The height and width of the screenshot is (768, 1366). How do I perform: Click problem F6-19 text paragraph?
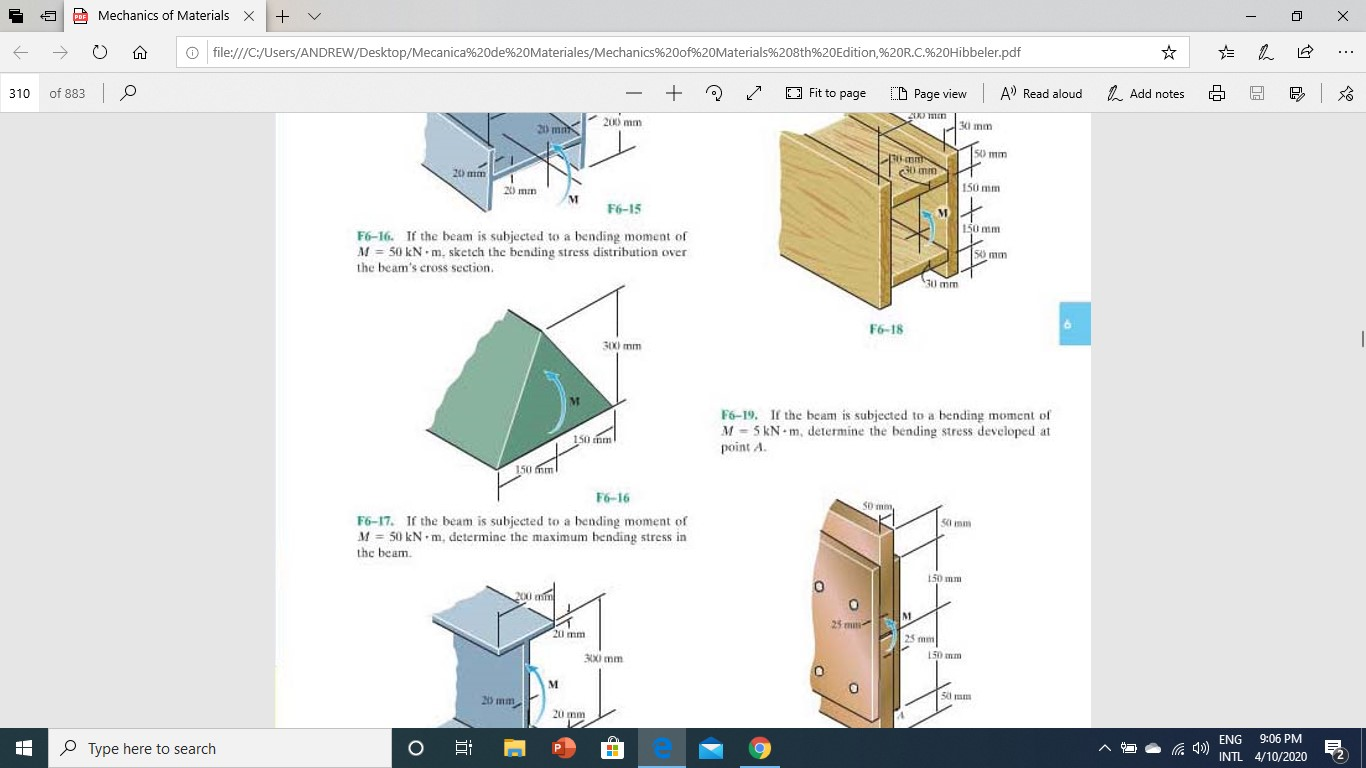coord(885,431)
